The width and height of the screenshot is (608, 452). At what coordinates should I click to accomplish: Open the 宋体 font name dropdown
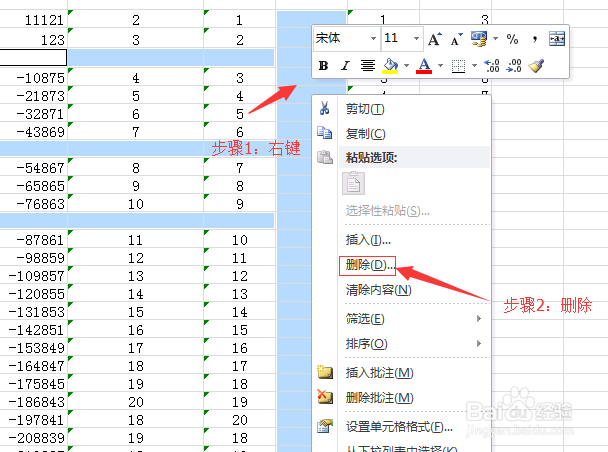[x=373, y=38]
